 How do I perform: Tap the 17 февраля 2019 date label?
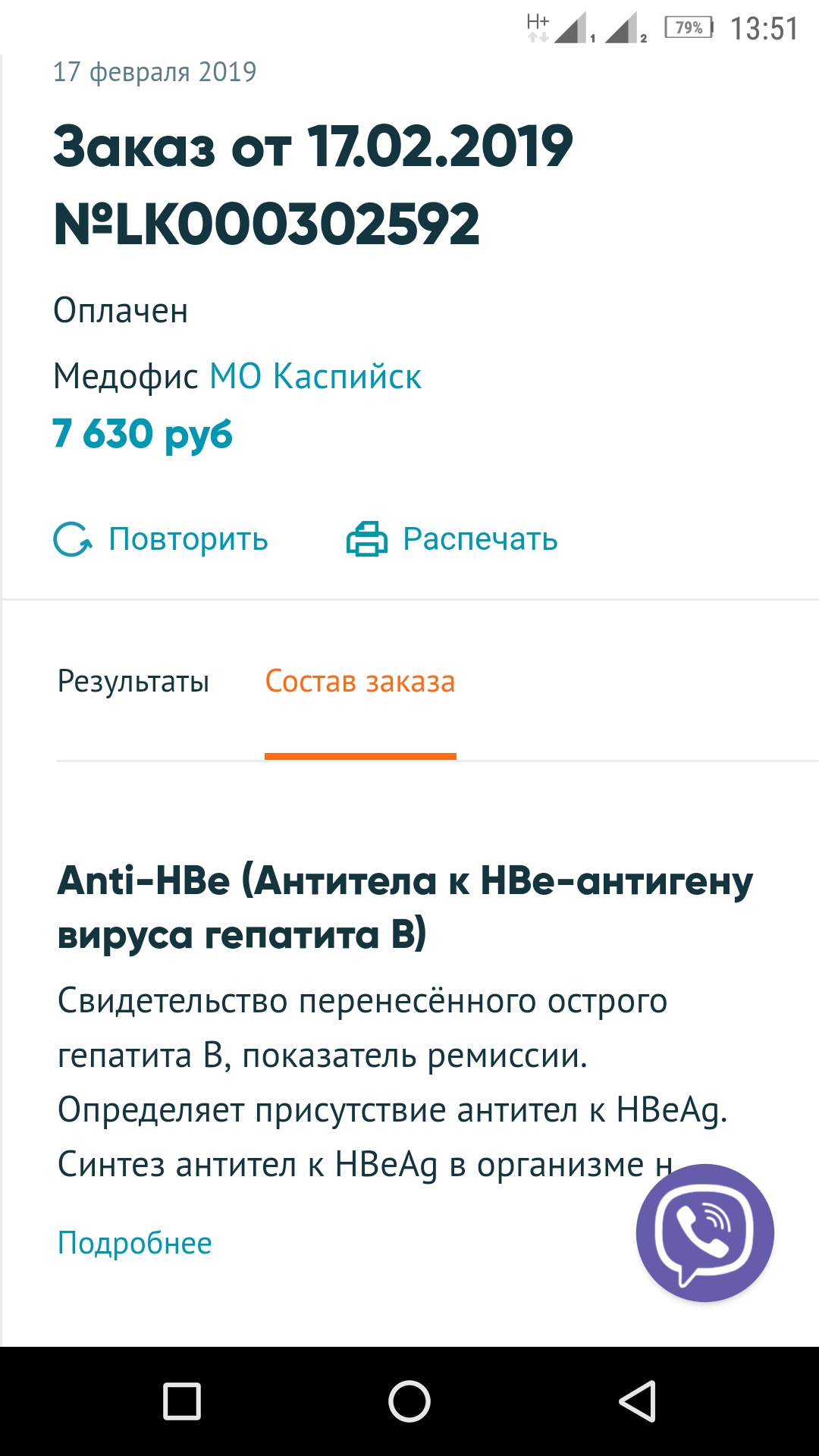155,72
